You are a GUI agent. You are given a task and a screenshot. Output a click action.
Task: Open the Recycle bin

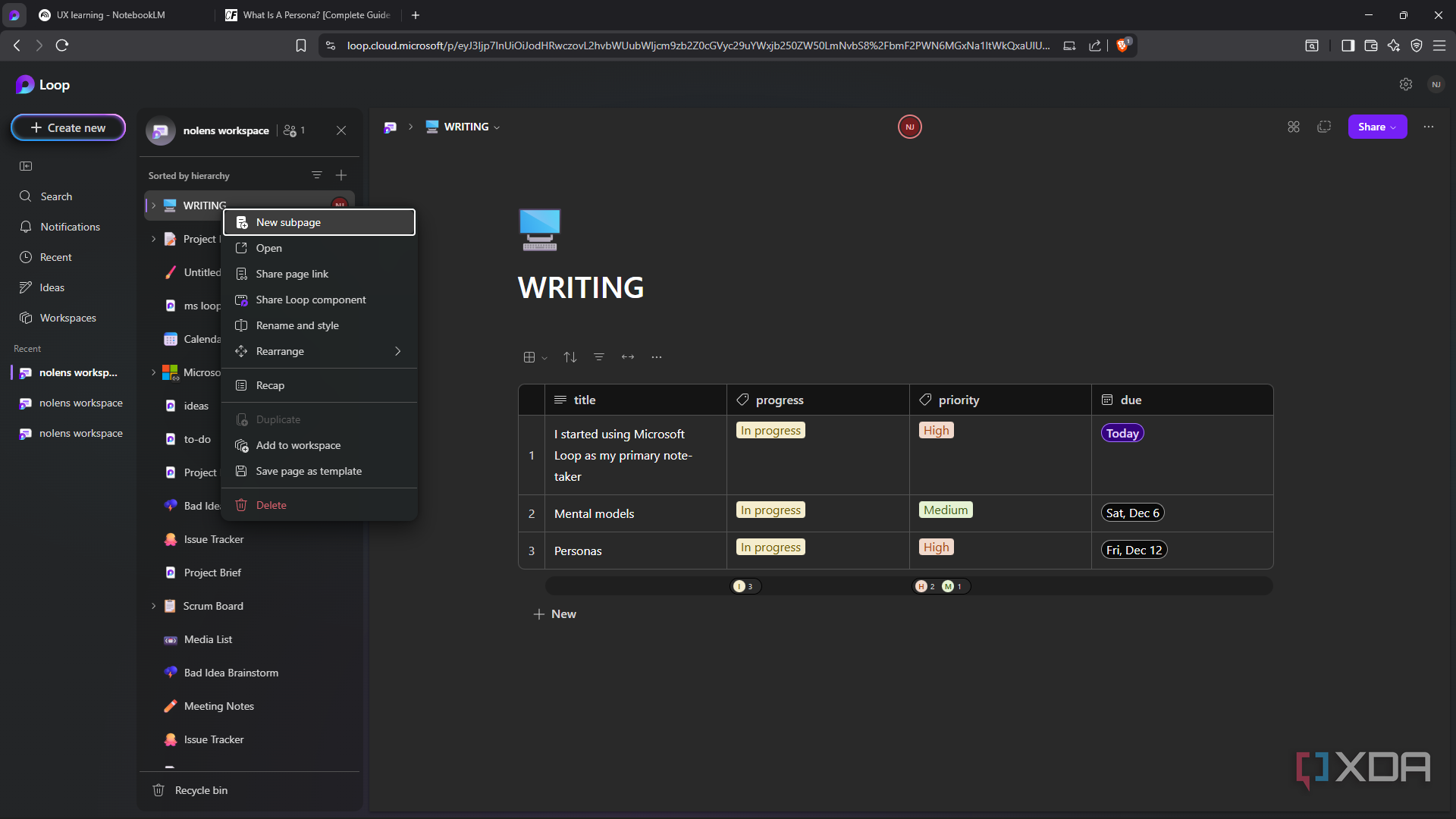coord(201,790)
